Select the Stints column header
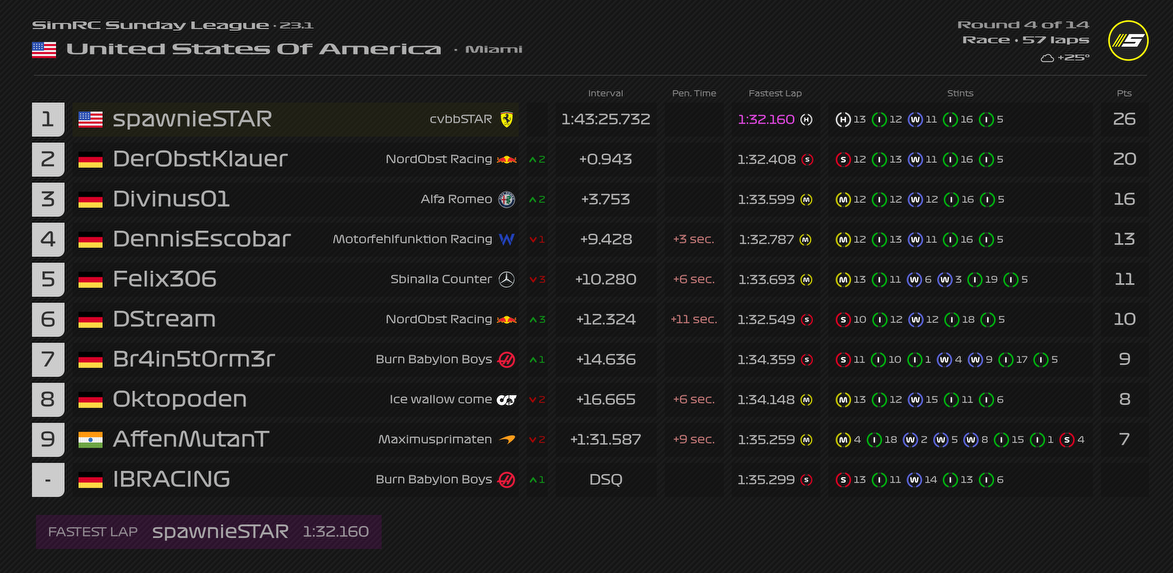 (x=960, y=93)
